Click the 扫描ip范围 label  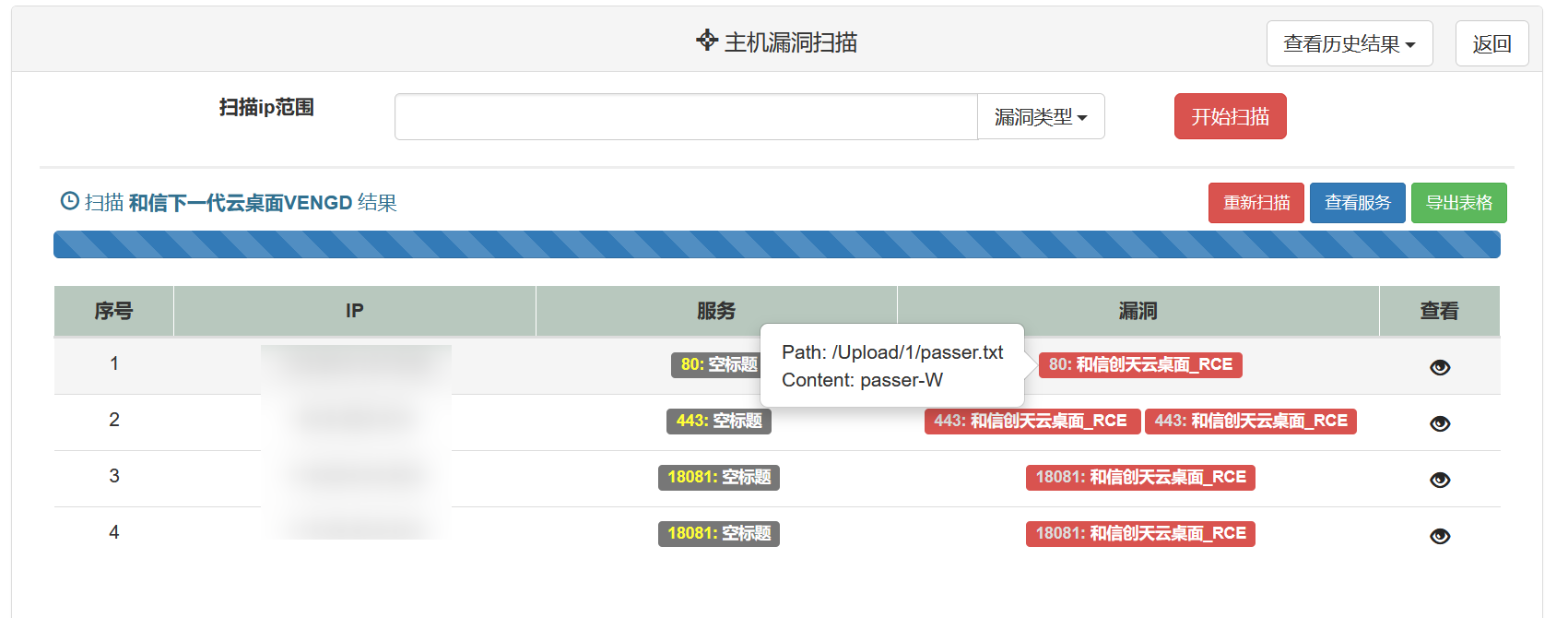[266, 107]
